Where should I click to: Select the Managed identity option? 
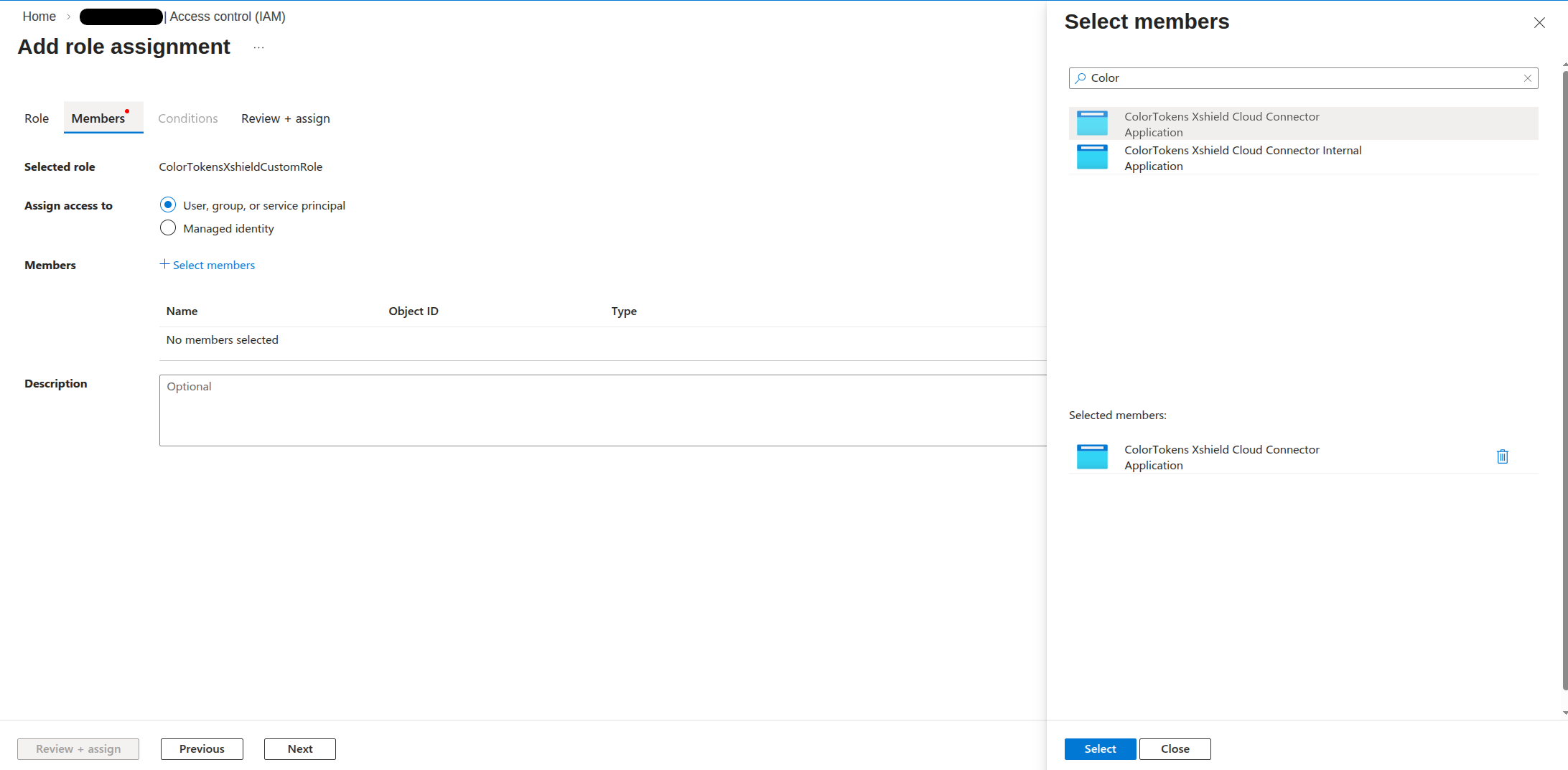tap(167, 227)
